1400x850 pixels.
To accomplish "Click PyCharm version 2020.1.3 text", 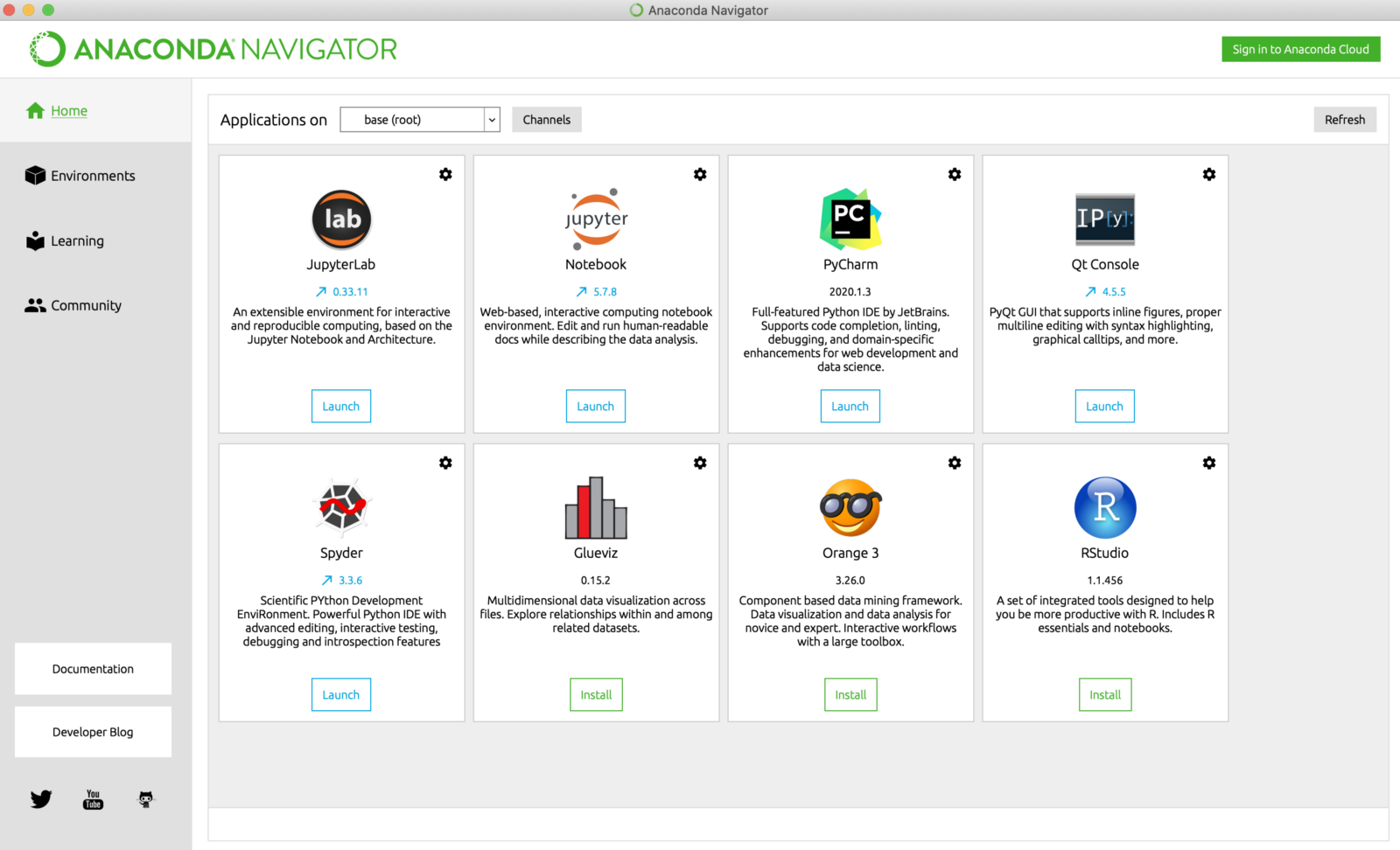I will tap(850, 292).
